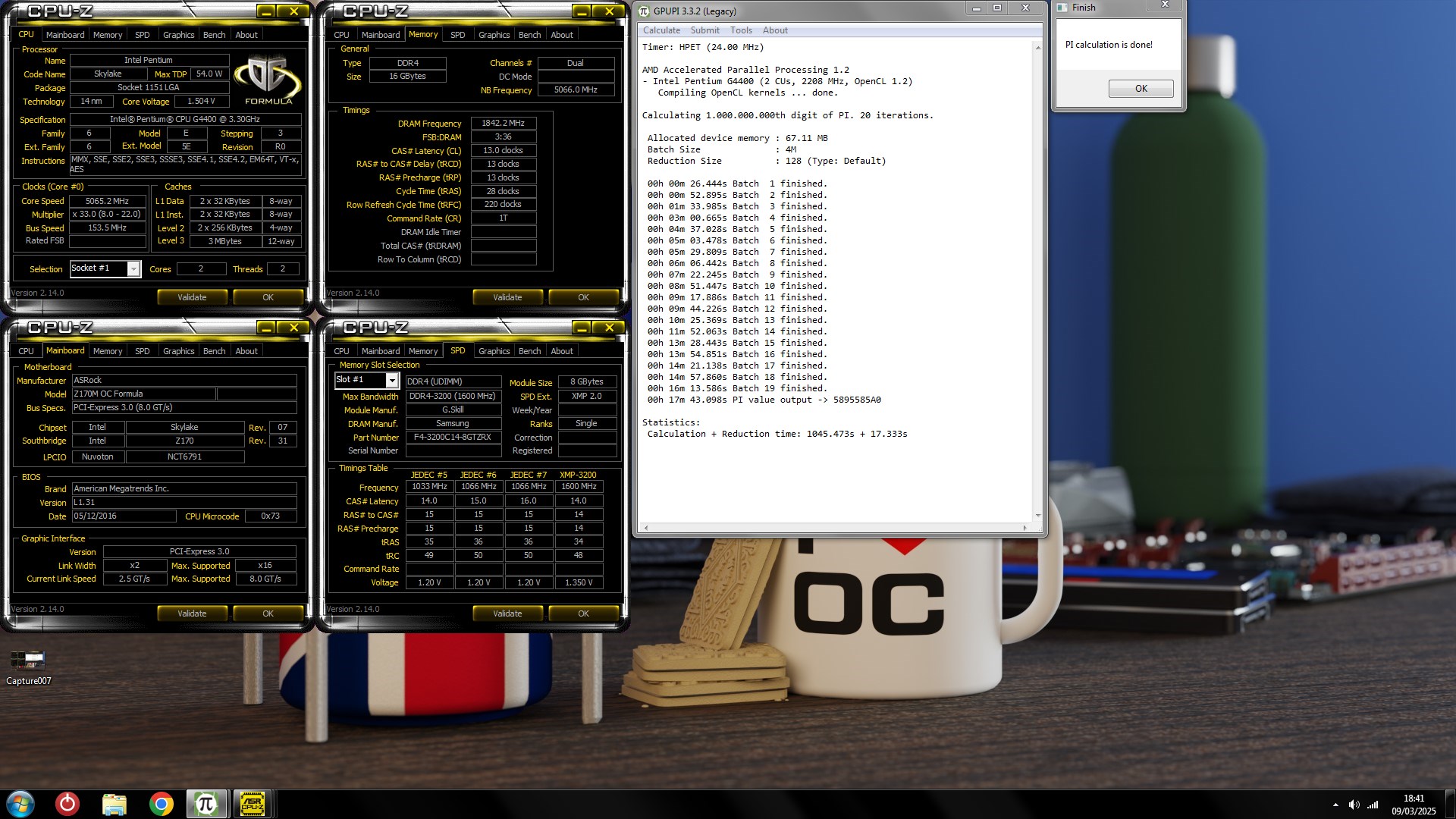This screenshot has height=819, width=1456.
Task: Click the XMP-3200 timings column header
Action: coord(578,475)
